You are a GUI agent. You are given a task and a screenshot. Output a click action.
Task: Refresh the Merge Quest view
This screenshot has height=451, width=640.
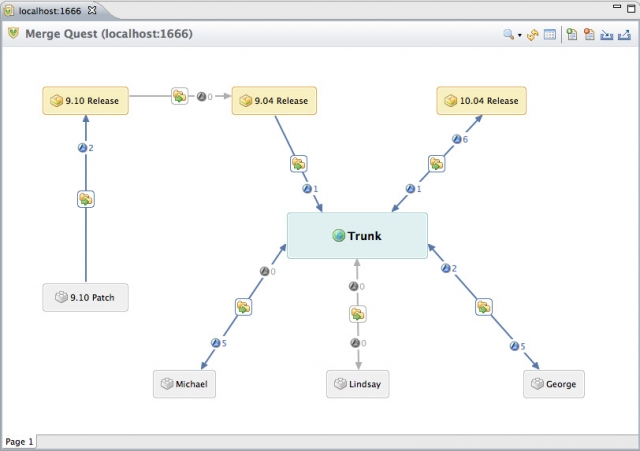533,34
